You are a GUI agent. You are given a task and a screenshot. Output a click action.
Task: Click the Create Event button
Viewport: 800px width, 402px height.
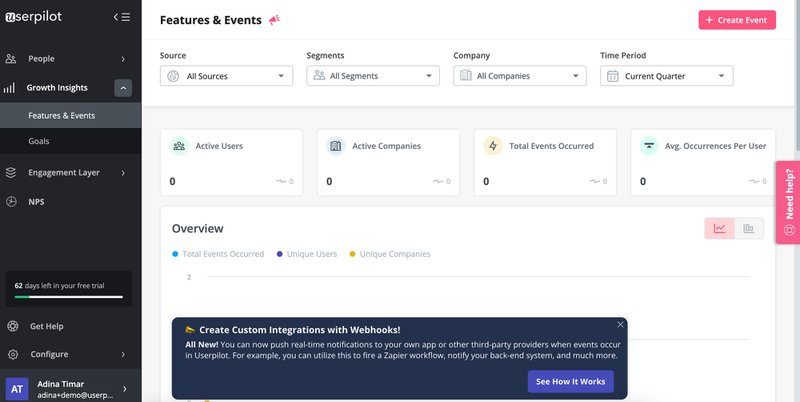(737, 20)
